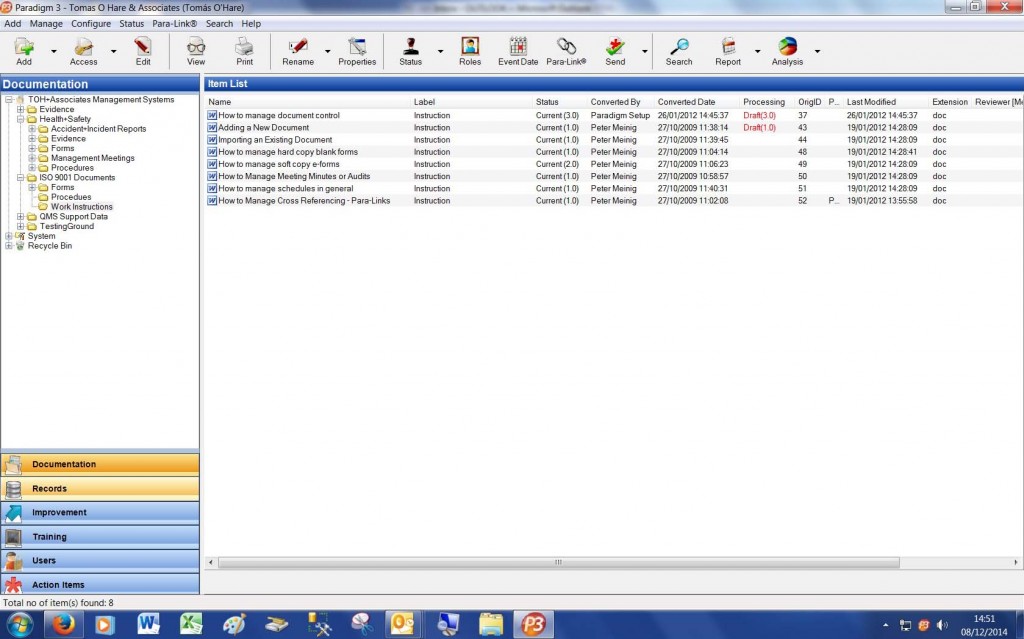Image resolution: width=1024 pixels, height=639 pixels.
Task: Select the Work Instructions folder
Action: point(82,207)
